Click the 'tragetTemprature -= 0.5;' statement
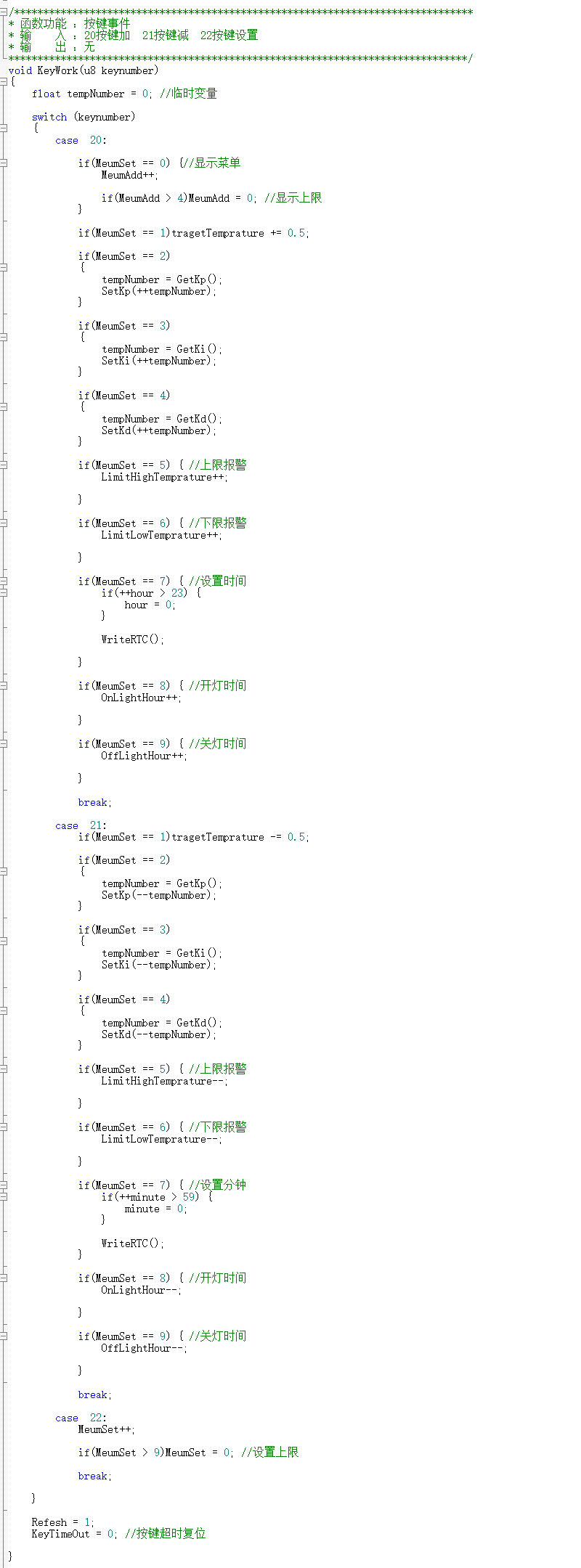The height and width of the screenshot is (1568, 581). pyautogui.click(x=240, y=837)
